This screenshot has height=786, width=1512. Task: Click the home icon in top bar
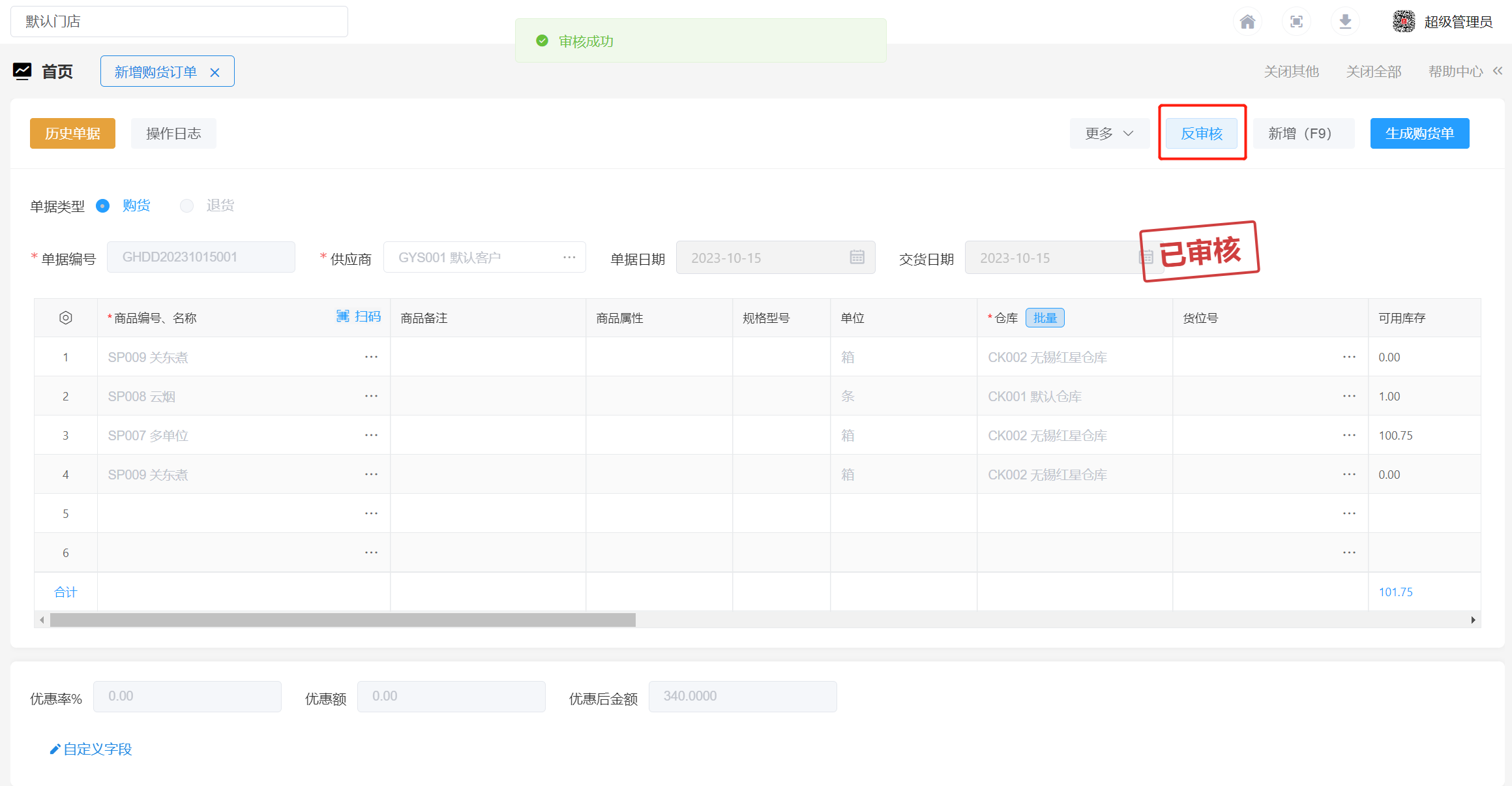pos(1247,22)
